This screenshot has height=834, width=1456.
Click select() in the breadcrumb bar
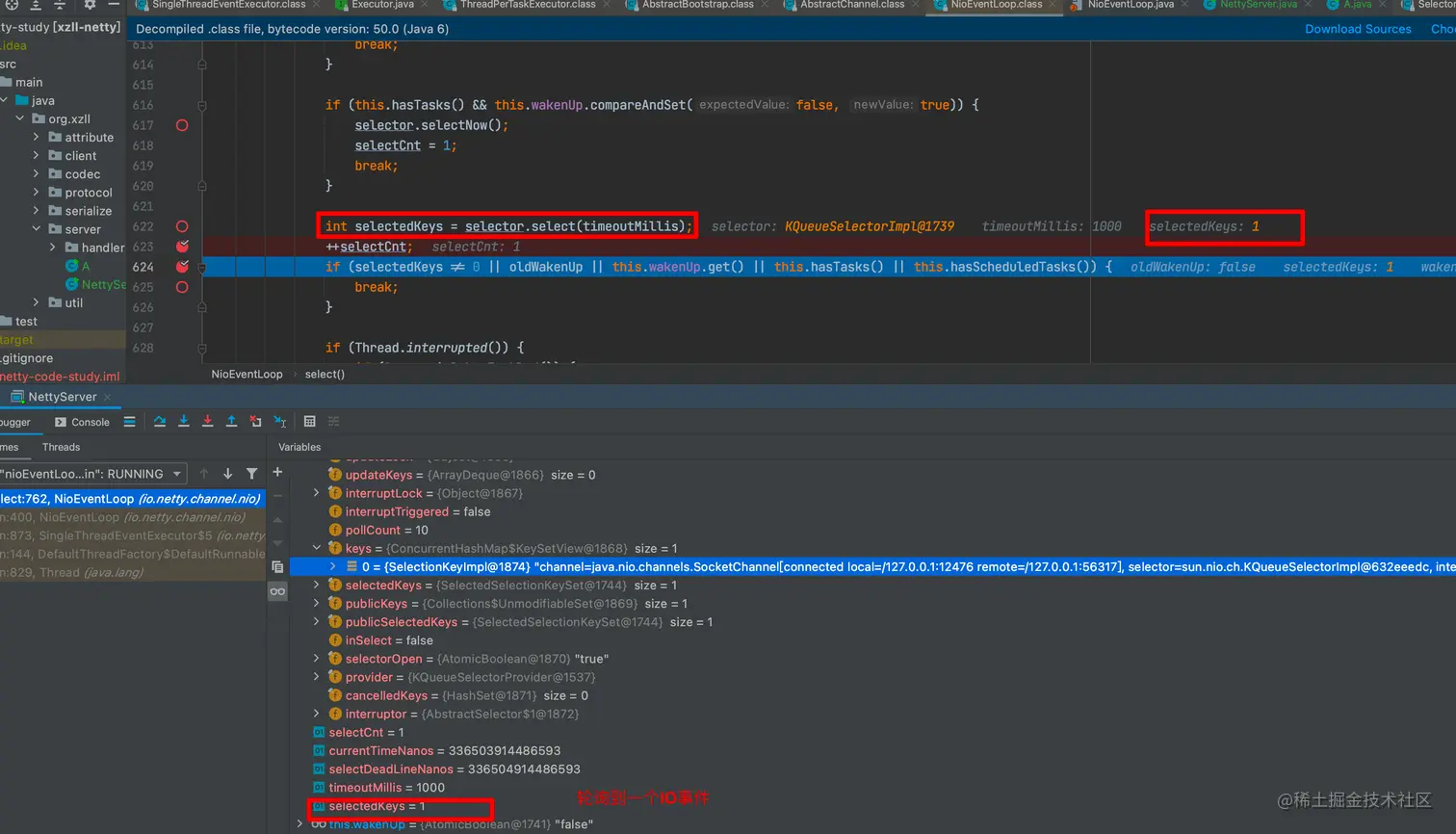[x=325, y=374]
